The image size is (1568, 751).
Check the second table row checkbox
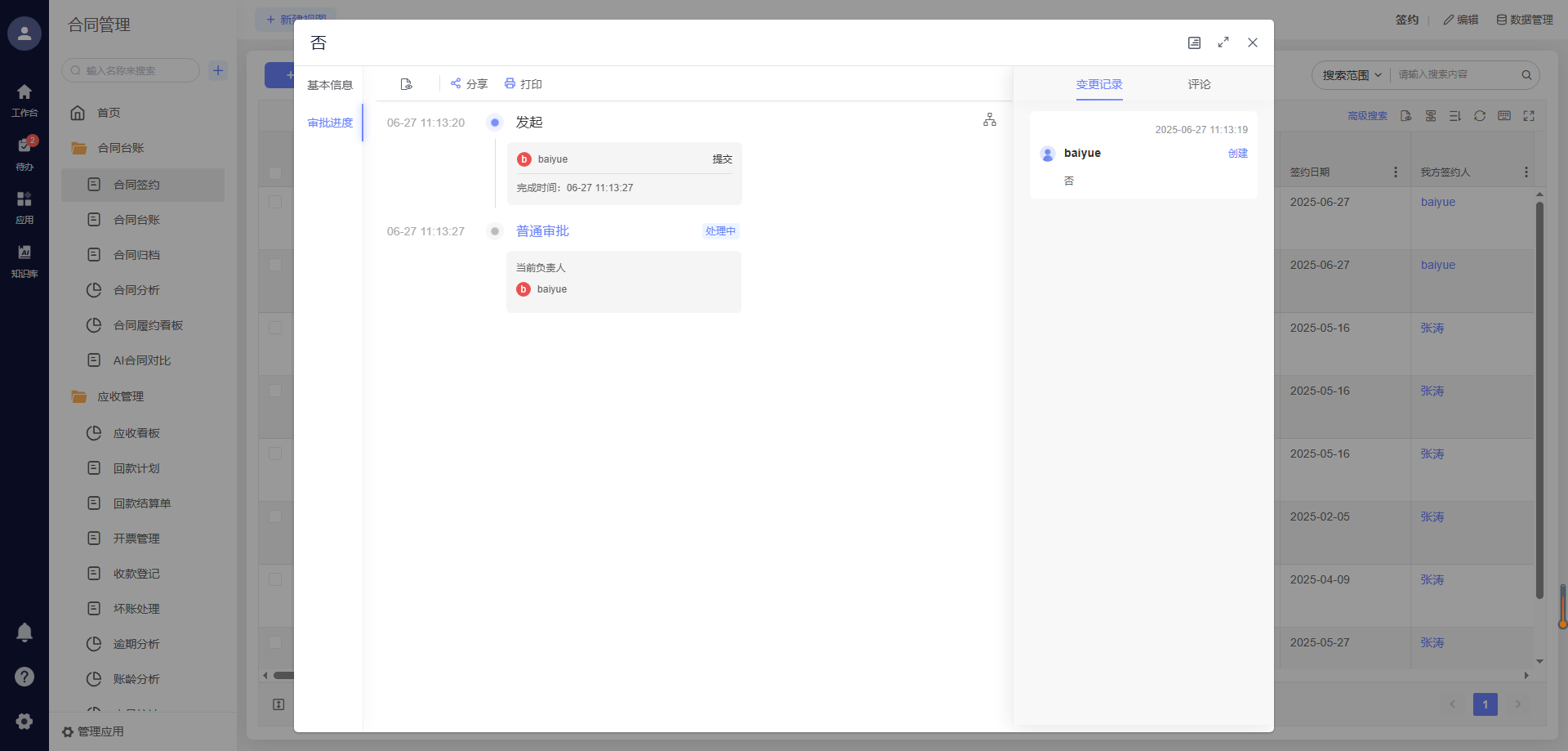pyautogui.click(x=275, y=265)
